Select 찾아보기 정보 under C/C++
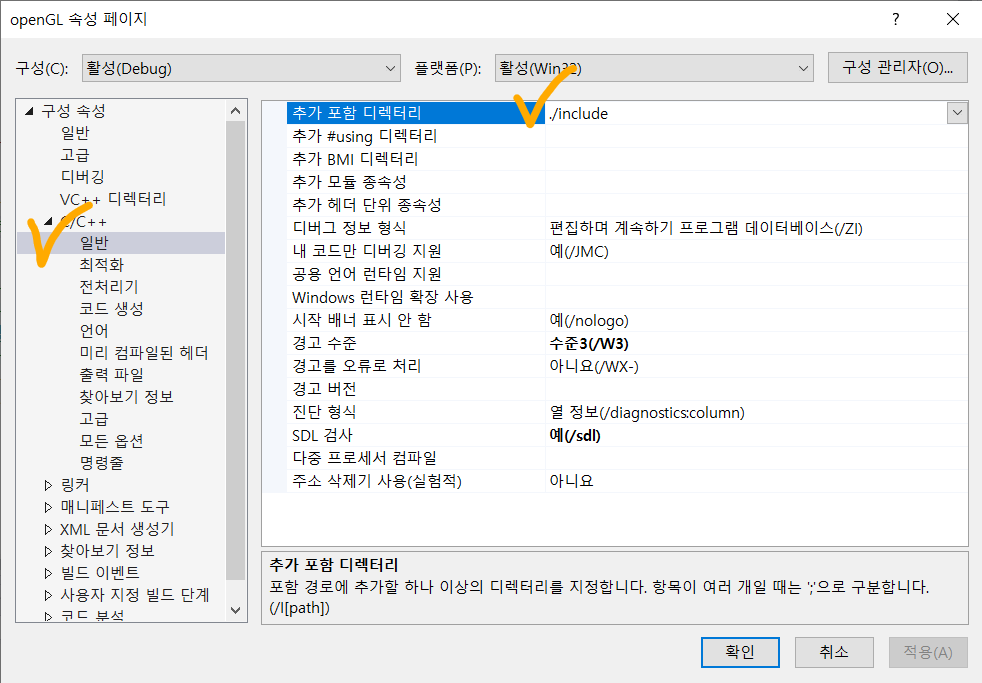This screenshot has height=683, width=982. click(x=127, y=397)
